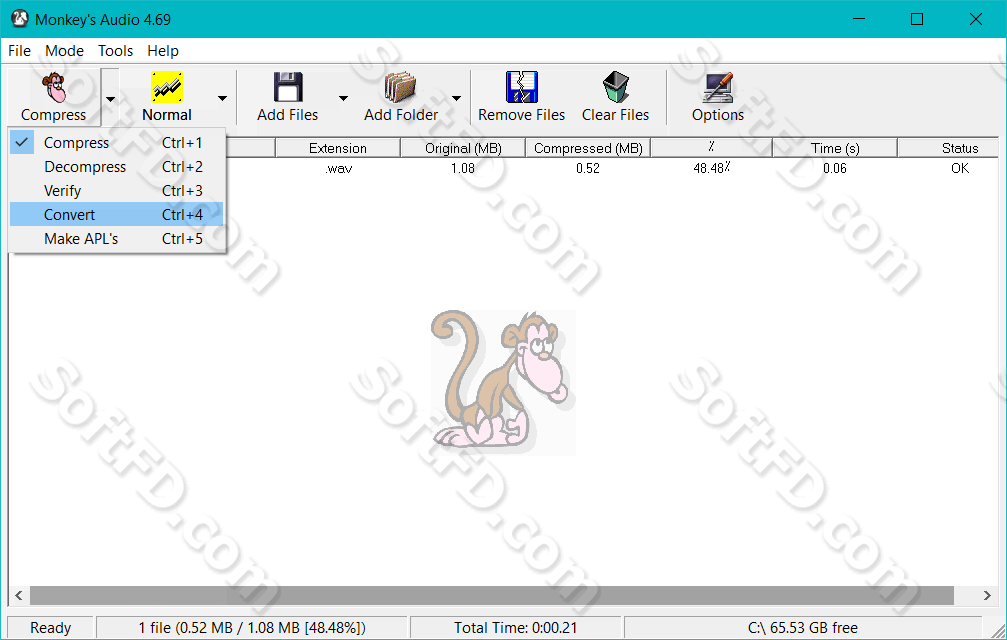Expand the Add Files dropdown arrow
Screen dimensions: 1007x640
coord(343,98)
